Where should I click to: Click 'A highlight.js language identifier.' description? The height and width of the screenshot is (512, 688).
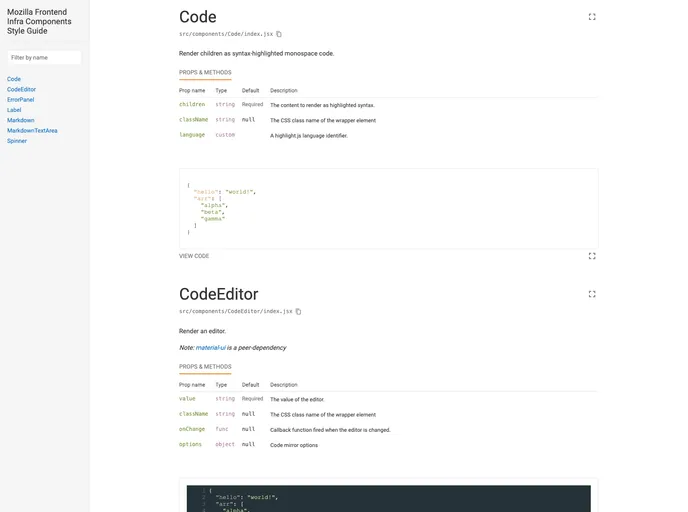coord(308,136)
